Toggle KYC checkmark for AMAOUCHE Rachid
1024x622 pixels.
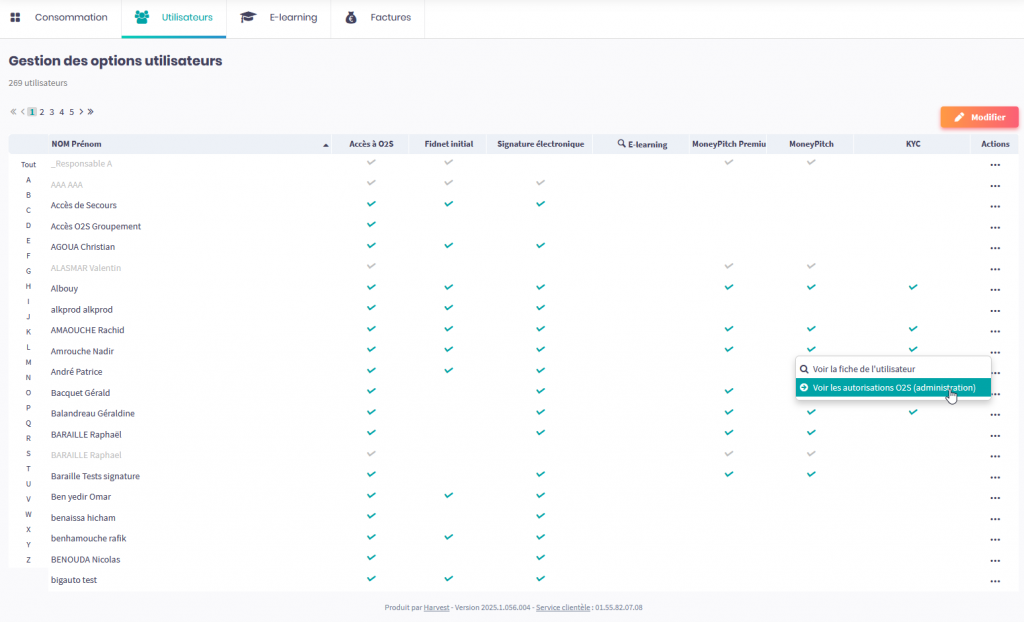(x=912, y=329)
